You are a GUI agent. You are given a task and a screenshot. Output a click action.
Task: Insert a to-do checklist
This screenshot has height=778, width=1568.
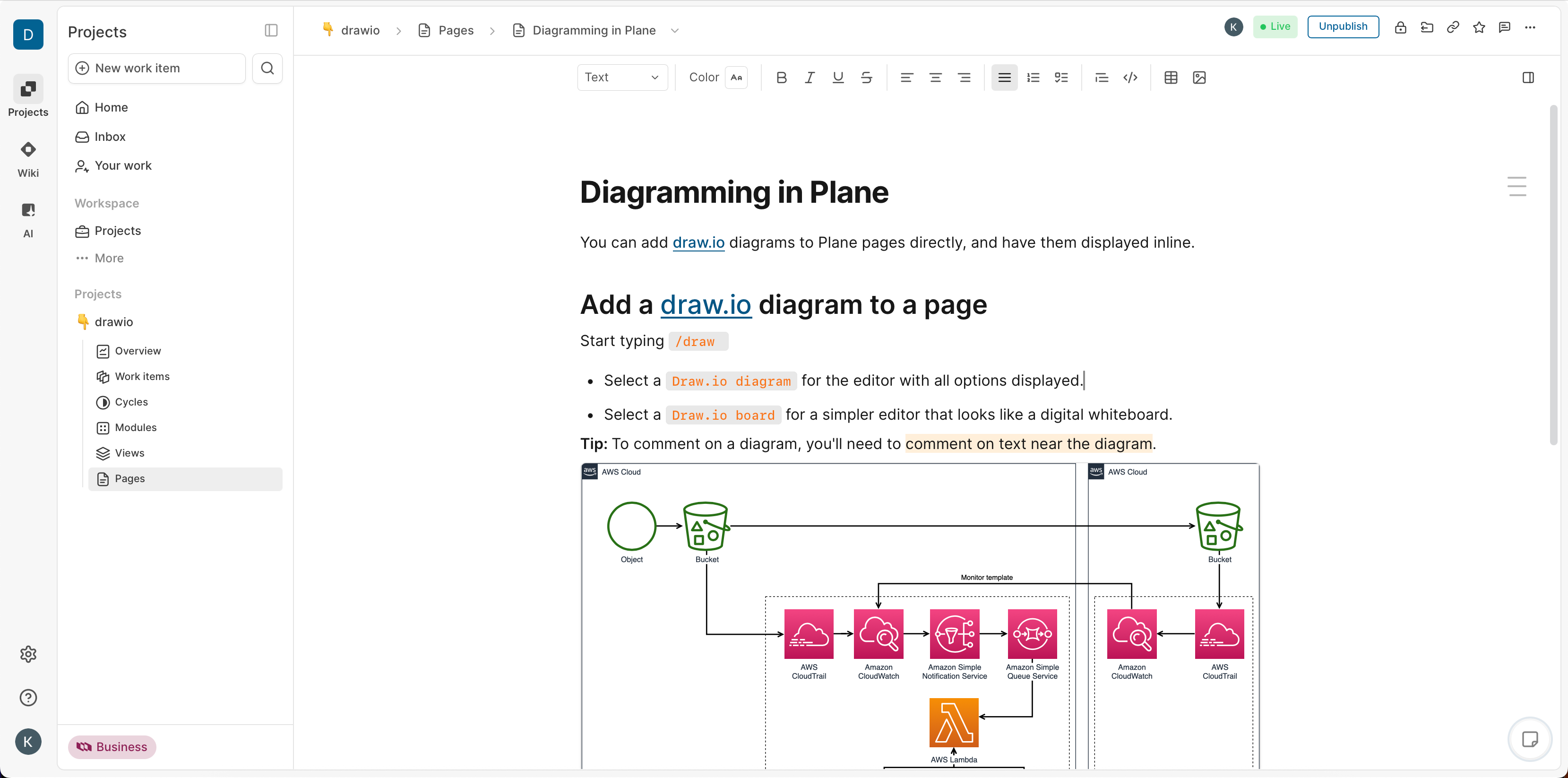(1061, 78)
